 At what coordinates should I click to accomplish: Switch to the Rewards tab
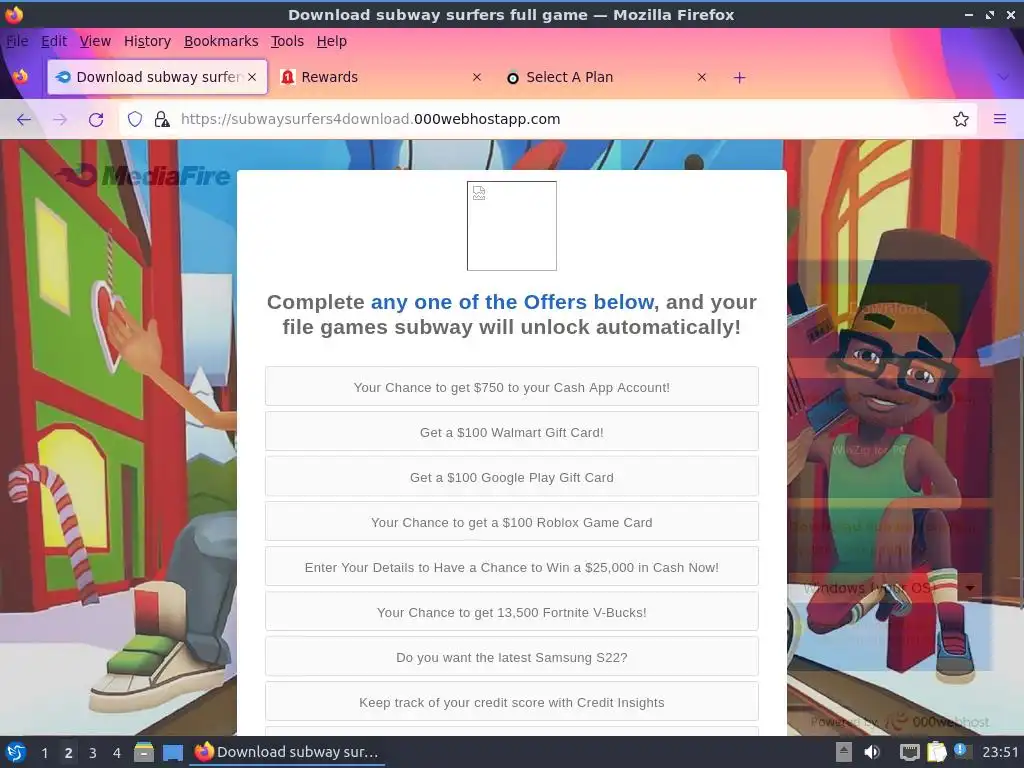382,77
